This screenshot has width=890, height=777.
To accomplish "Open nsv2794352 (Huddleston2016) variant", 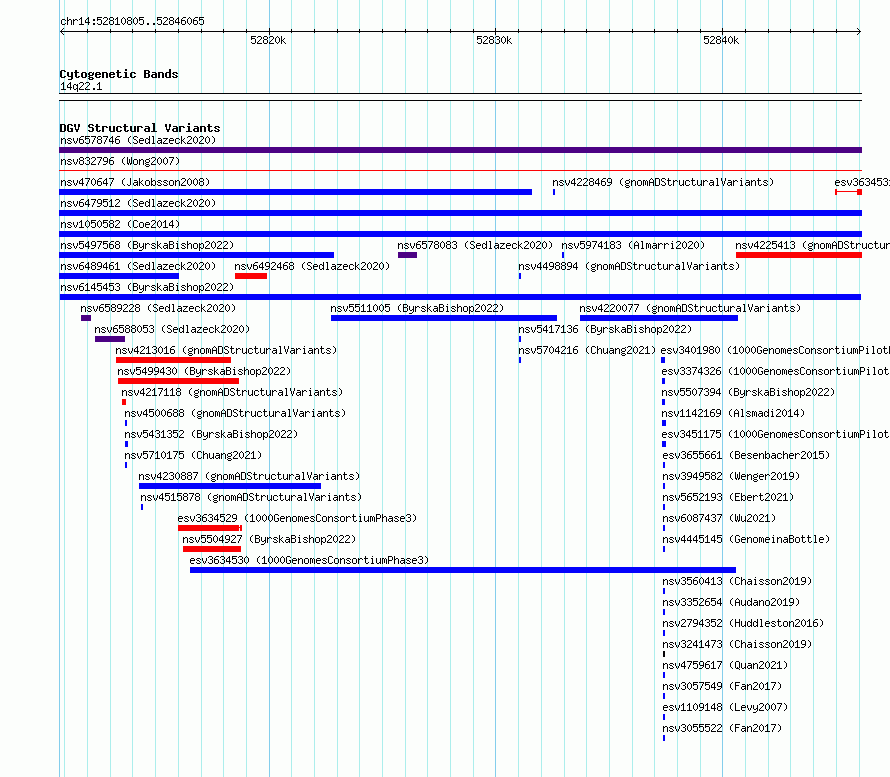I will (743, 623).
